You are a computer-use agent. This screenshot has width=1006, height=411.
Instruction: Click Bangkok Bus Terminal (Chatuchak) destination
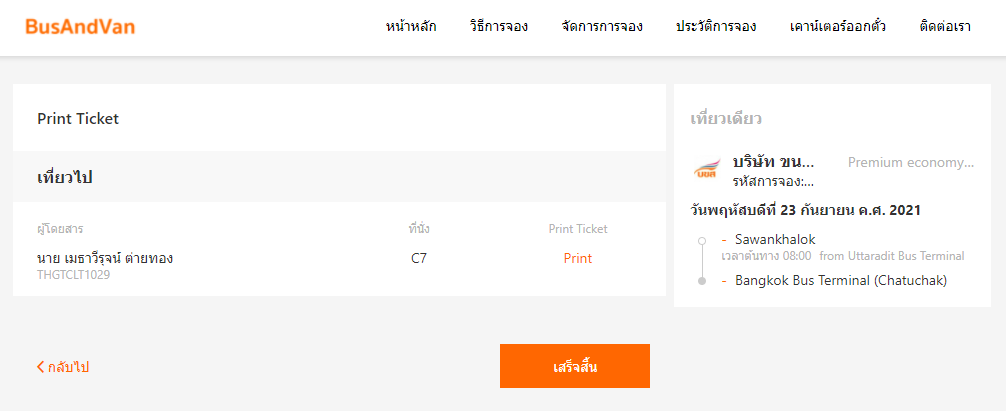(841, 280)
